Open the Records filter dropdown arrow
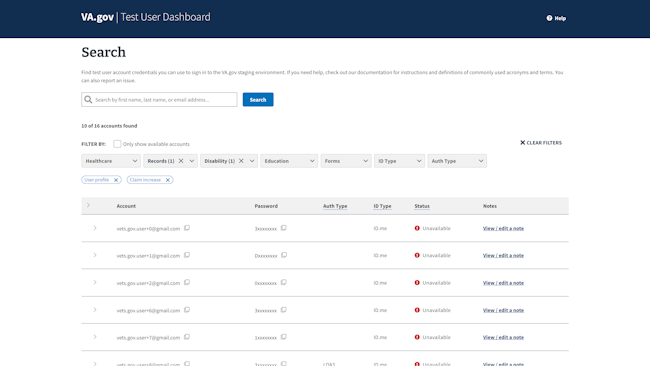 [x=192, y=161]
